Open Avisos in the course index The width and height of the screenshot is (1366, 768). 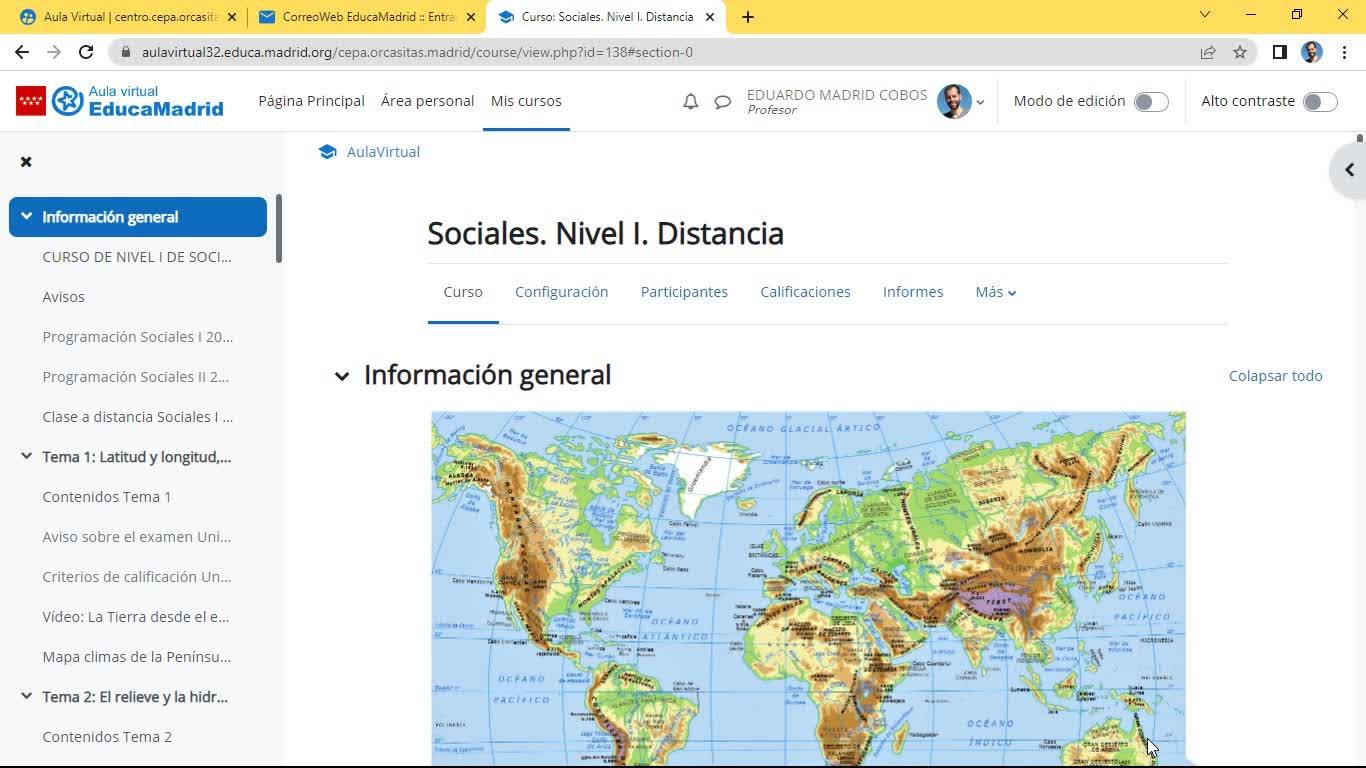click(64, 297)
